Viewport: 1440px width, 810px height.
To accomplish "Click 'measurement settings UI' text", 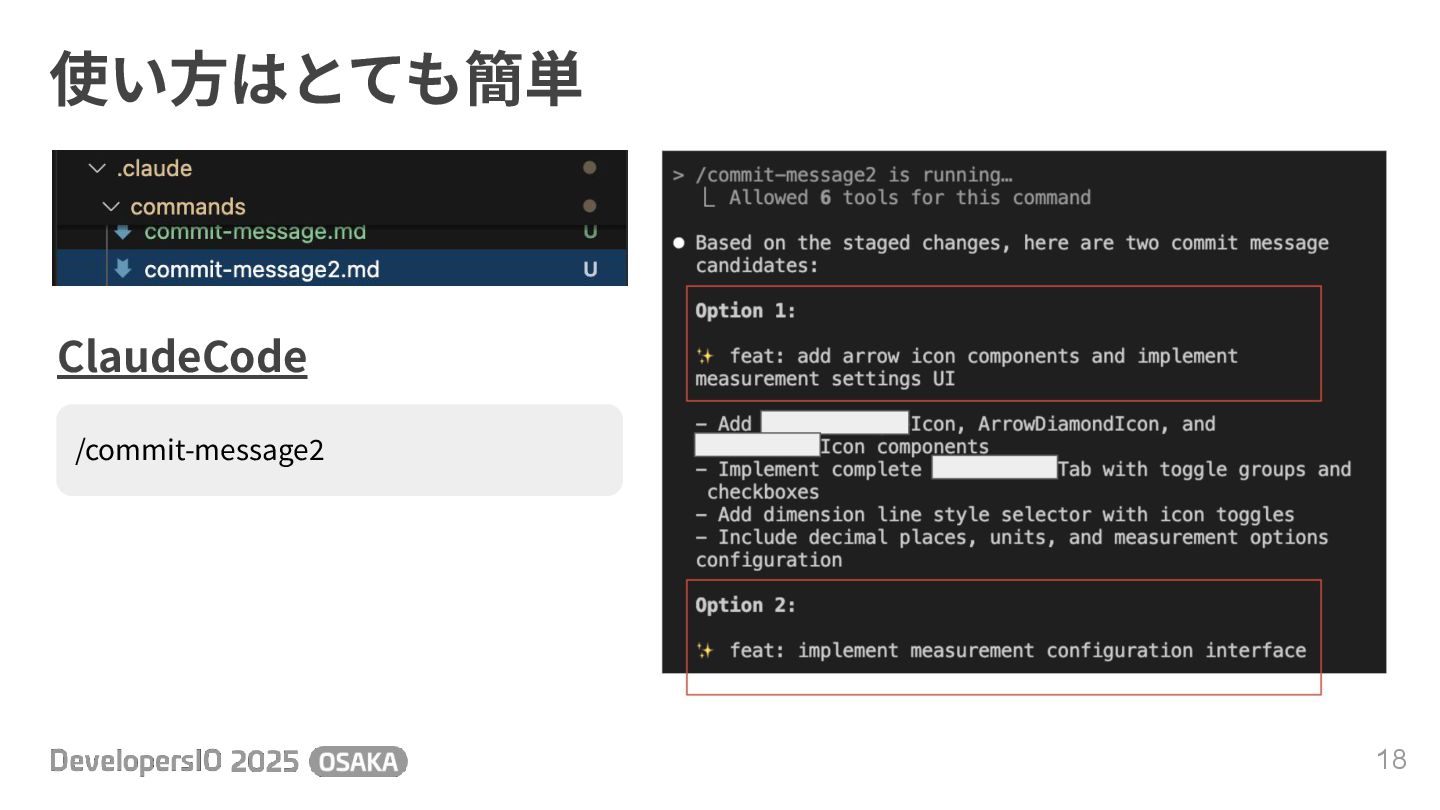I will point(825,379).
